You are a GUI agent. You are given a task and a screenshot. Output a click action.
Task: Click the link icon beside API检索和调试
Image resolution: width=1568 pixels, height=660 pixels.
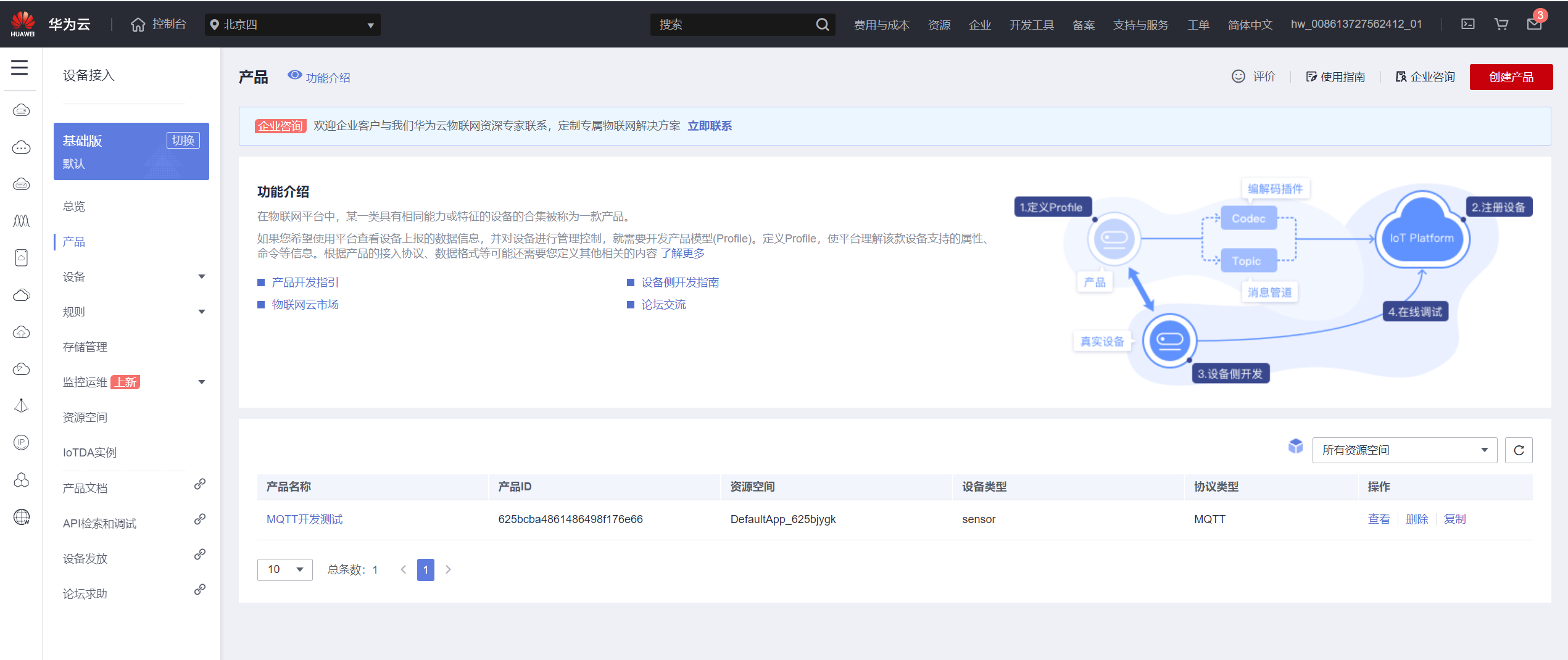(199, 519)
